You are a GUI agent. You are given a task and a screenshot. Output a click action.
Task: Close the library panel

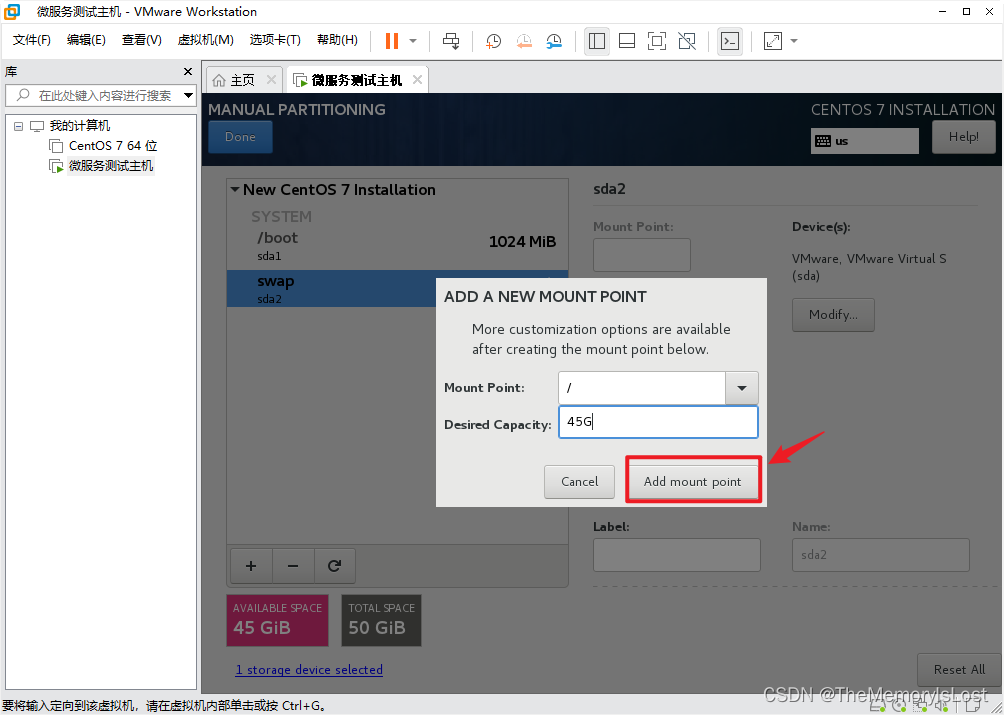[x=188, y=72]
